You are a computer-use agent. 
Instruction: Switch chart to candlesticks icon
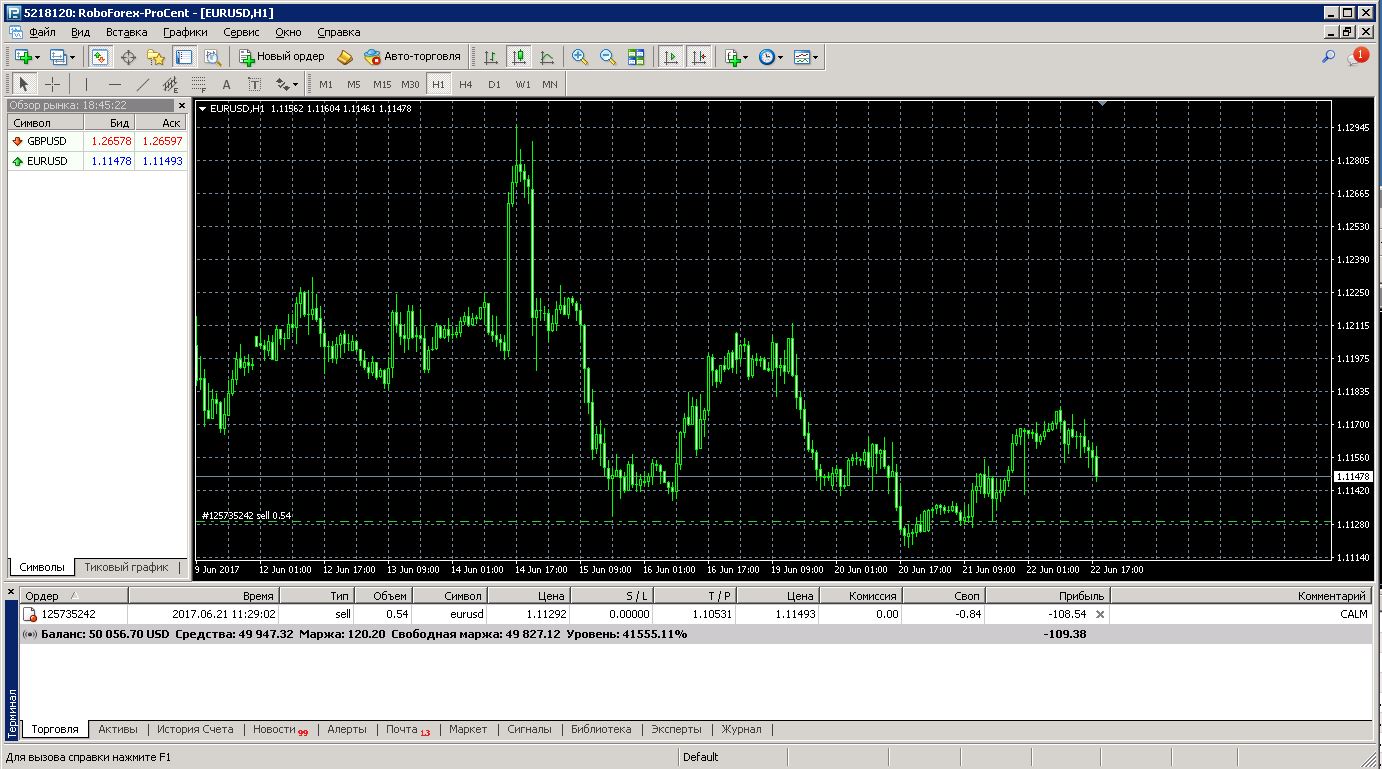click(518, 57)
